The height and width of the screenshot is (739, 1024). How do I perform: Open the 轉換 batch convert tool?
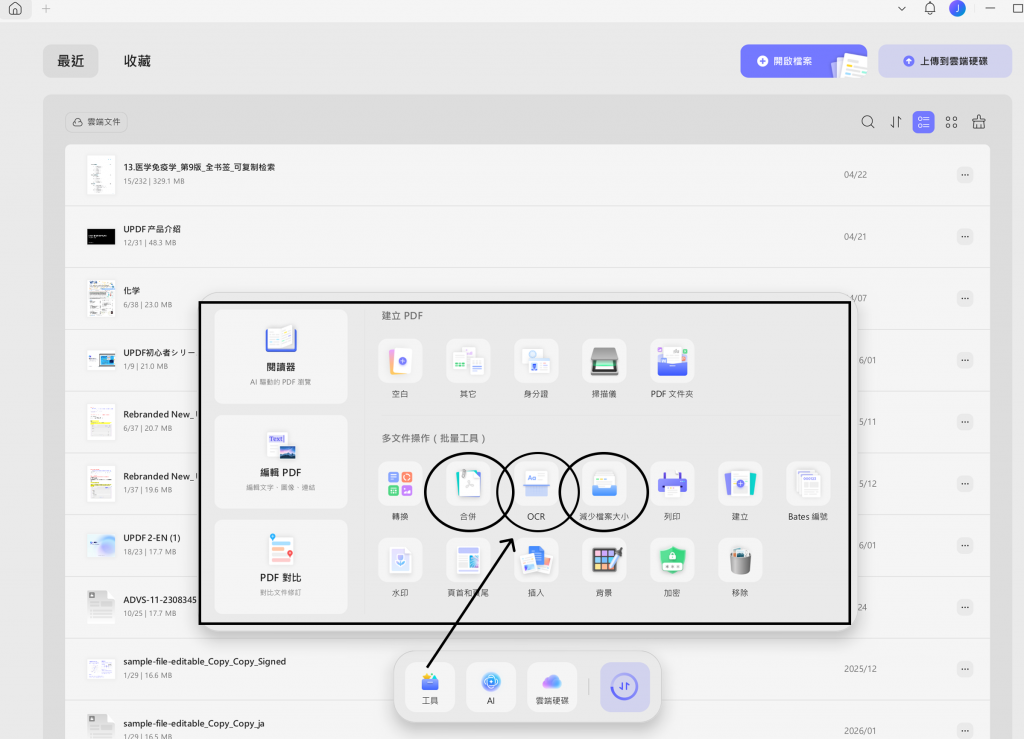pyautogui.click(x=400, y=484)
